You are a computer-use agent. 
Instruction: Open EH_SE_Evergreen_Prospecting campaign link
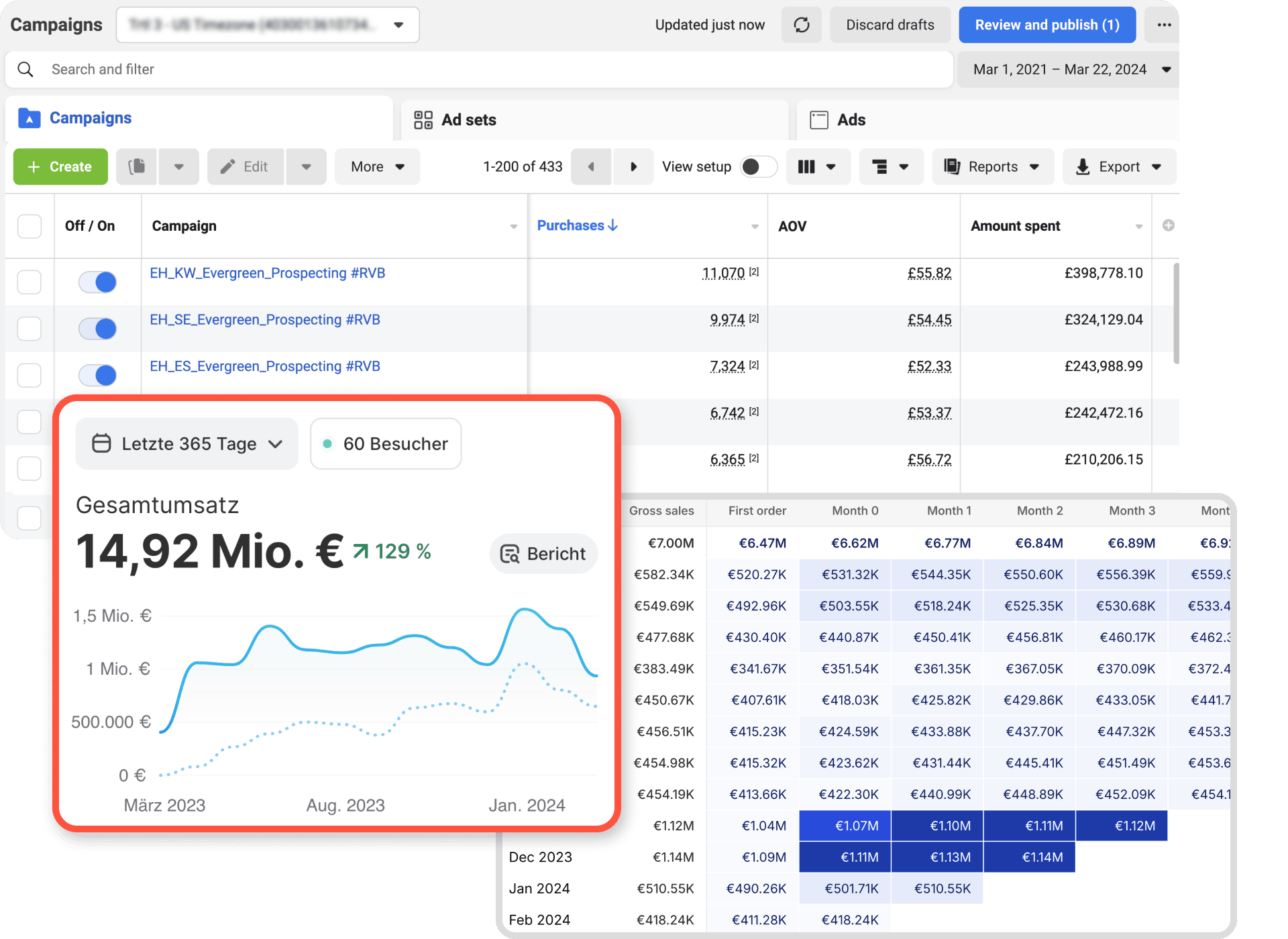(x=265, y=319)
